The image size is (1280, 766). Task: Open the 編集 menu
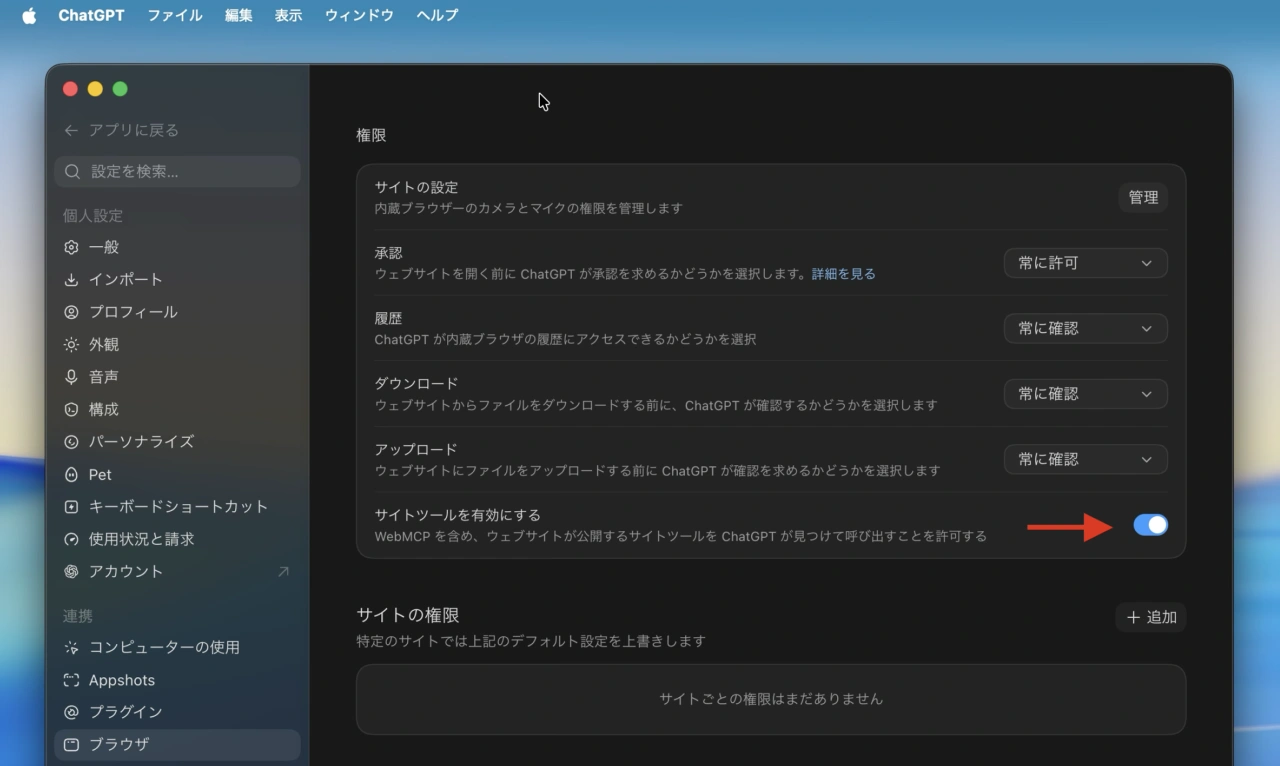(239, 15)
